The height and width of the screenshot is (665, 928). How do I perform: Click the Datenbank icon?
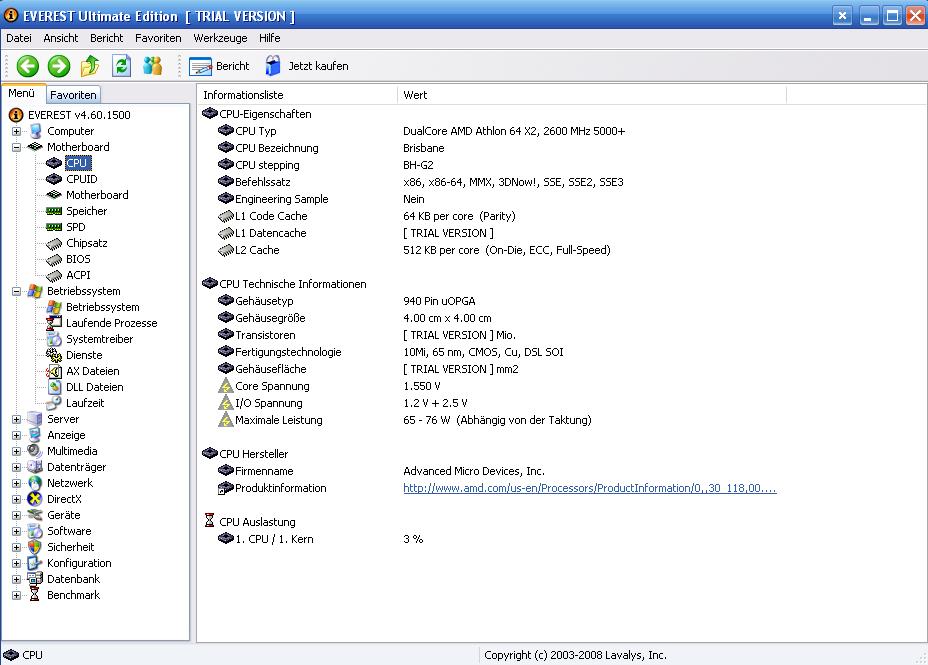point(35,579)
